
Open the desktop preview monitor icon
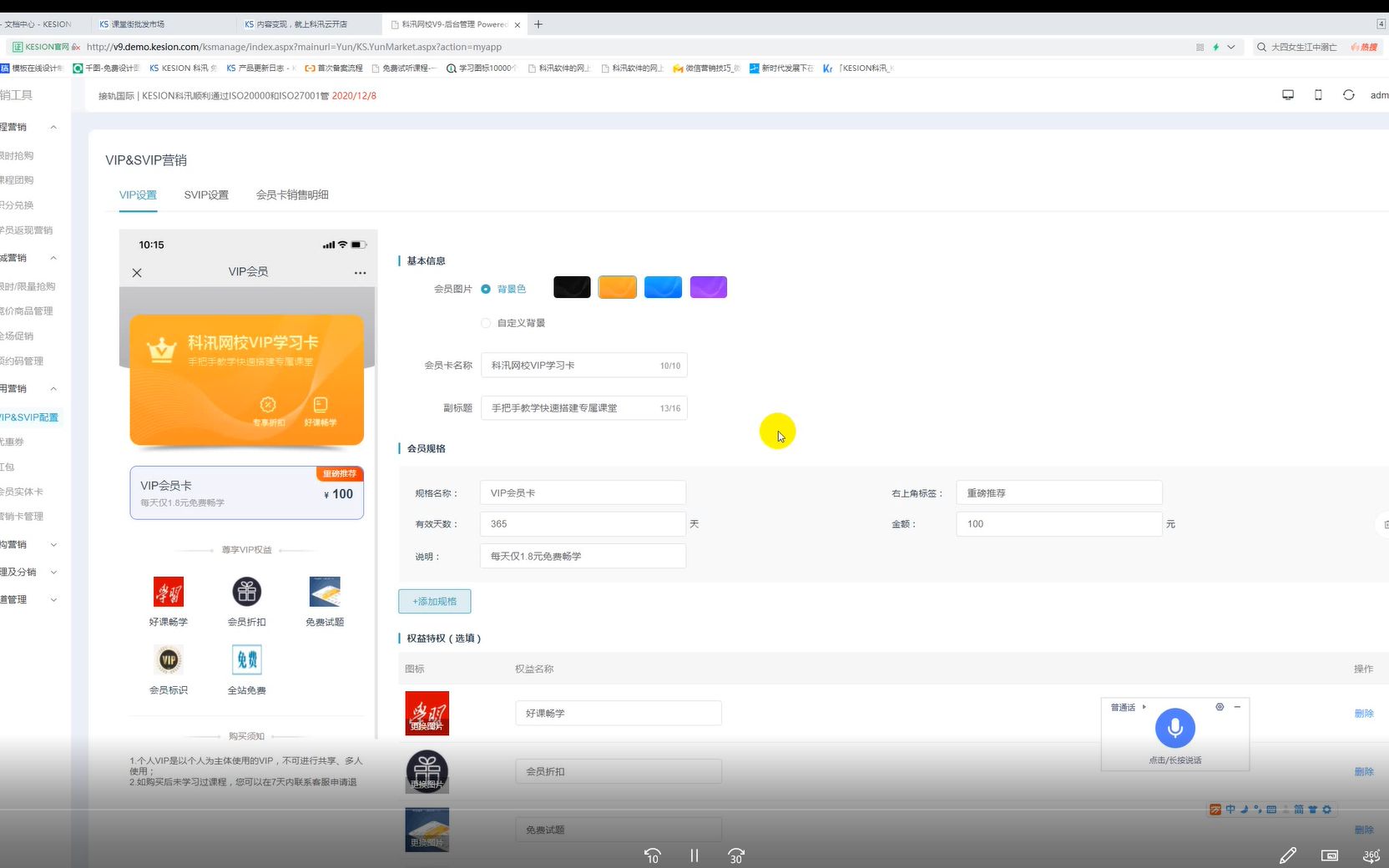(1288, 95)
